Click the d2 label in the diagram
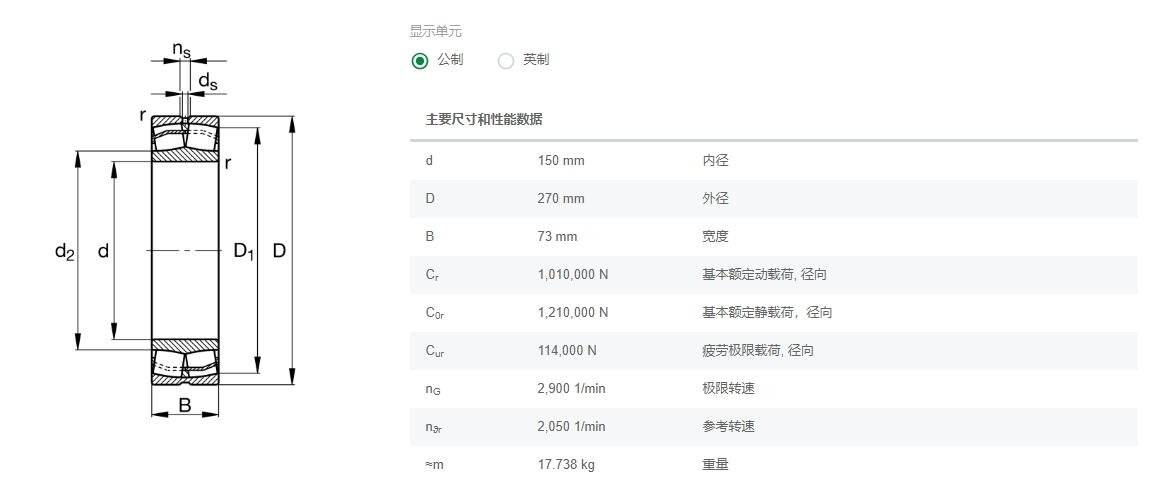 coord(65,252)
